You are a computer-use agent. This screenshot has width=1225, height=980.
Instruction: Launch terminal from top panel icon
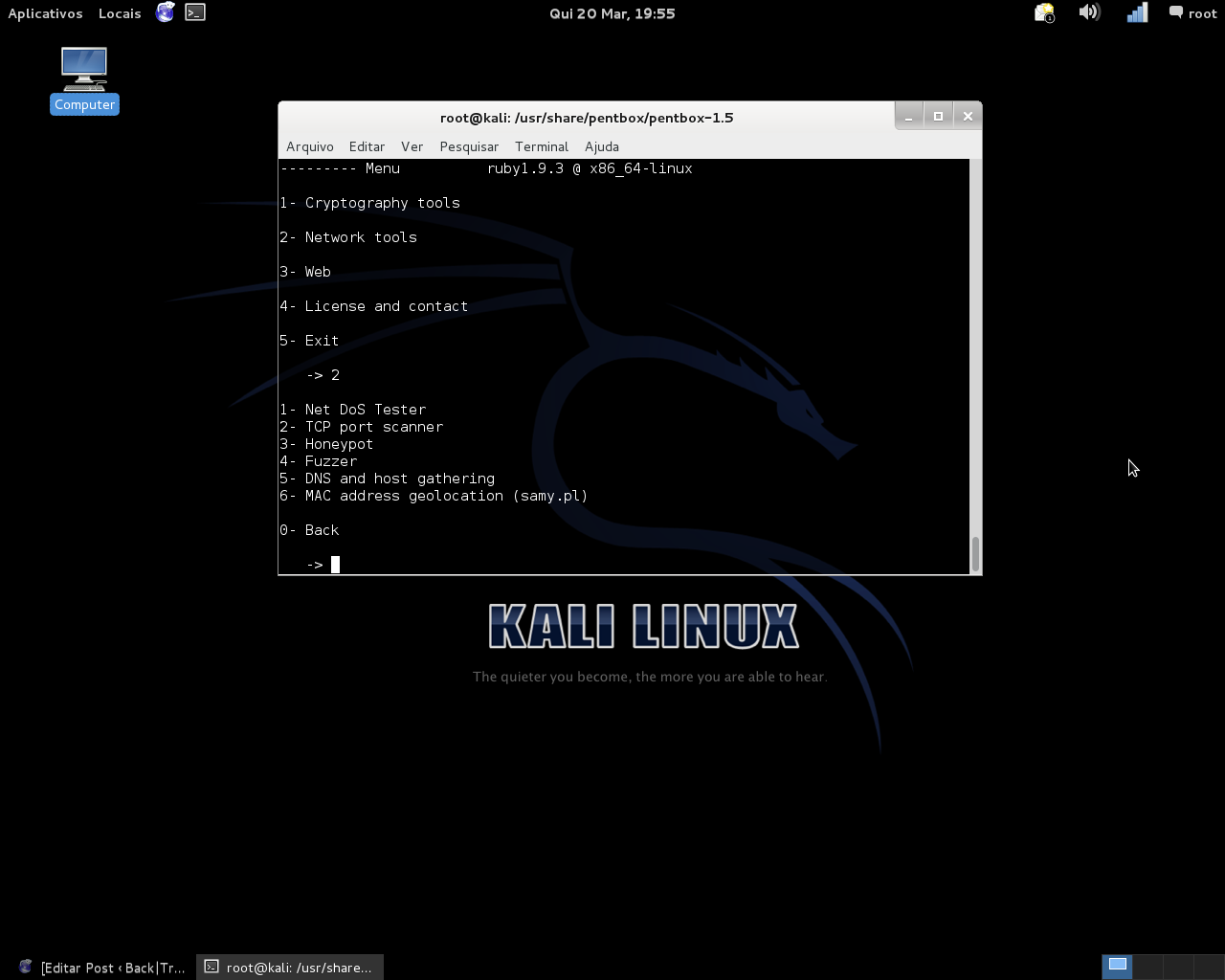tap(195, 12)
